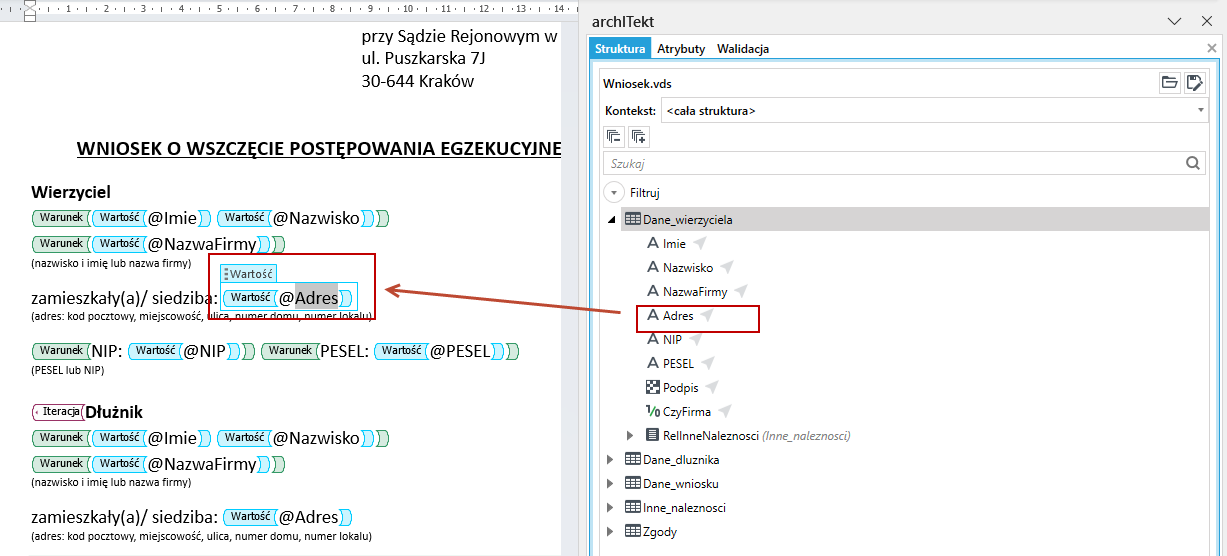Click the table icon of Zgody
The width and height of the screenshot is (1227, 556).
point(633,531)
